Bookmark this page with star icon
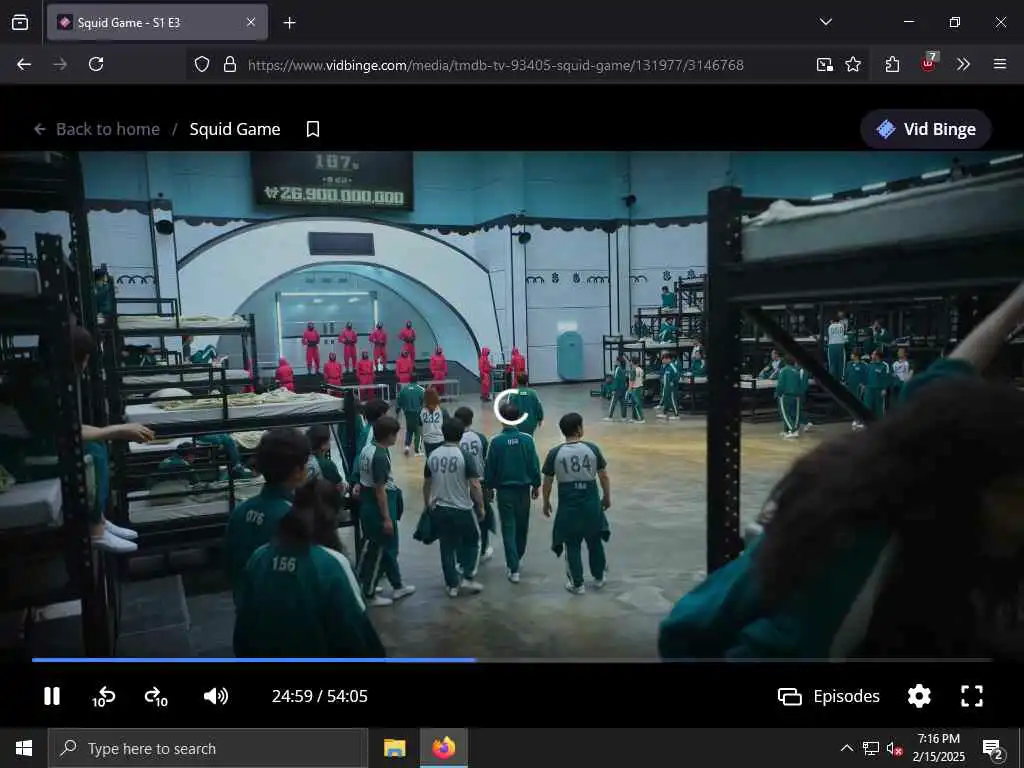Image resolution: width=1024 pixels, height=768 pixels. tap(853, 64)
